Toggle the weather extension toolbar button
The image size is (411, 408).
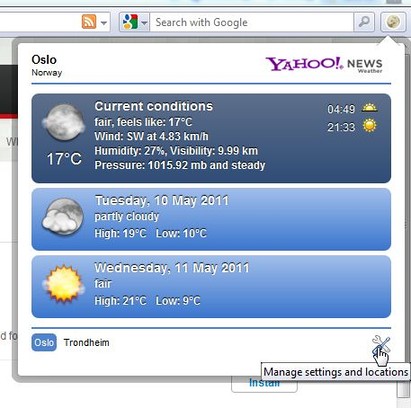tap(393, 22)
